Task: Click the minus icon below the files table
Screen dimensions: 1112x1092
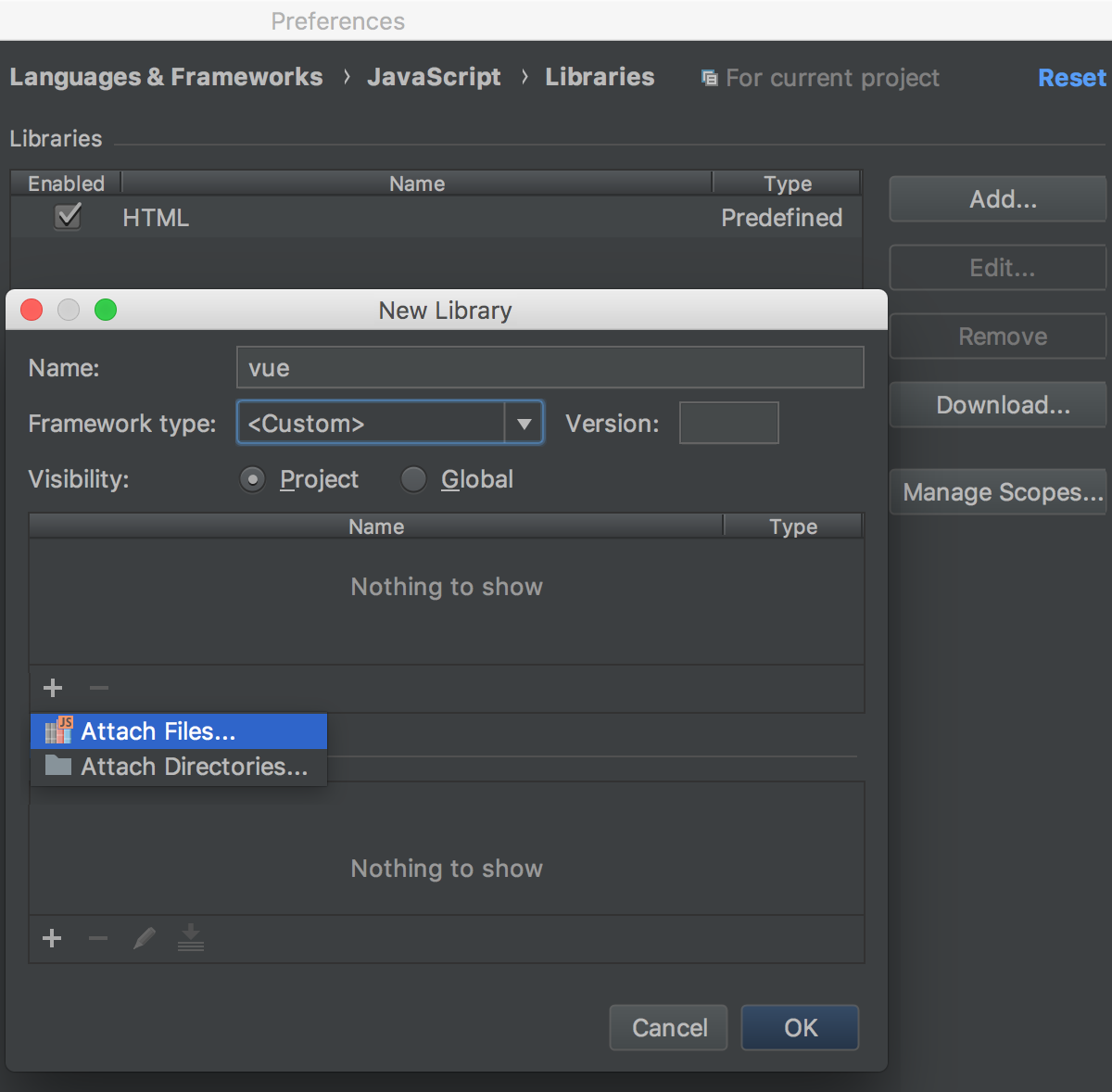Action: tap(98, 688)
